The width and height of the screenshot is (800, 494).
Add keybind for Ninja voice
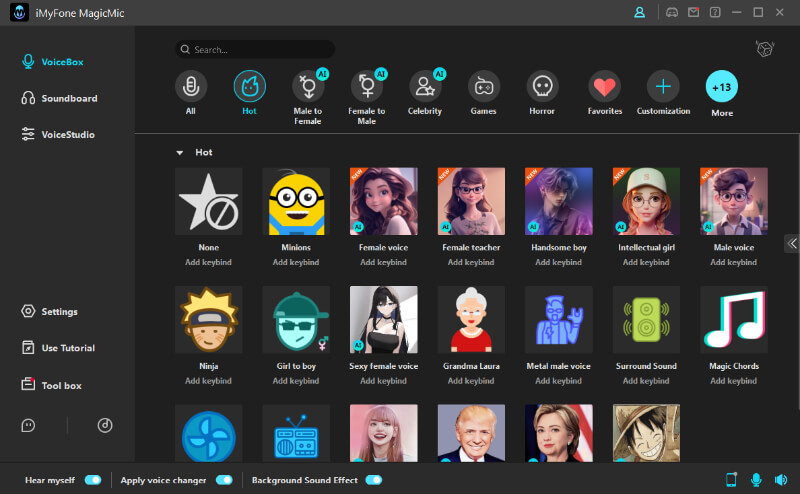(208, 381)
